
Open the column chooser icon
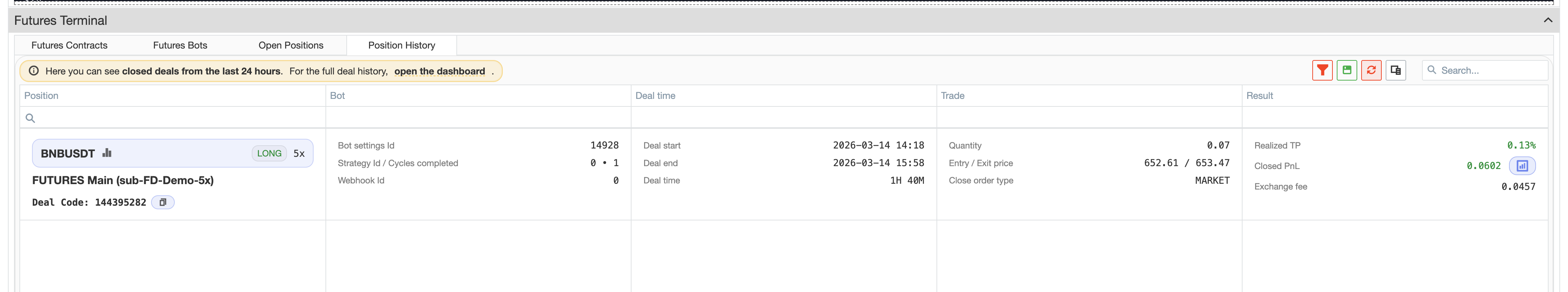[1395, 70]
